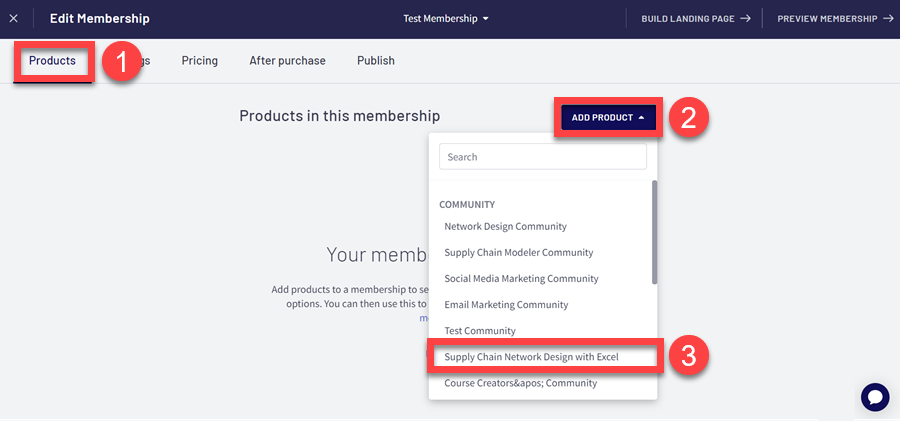900x421 pixels.
Task: Select Course Creators' Community option
Action: point(520,383)
